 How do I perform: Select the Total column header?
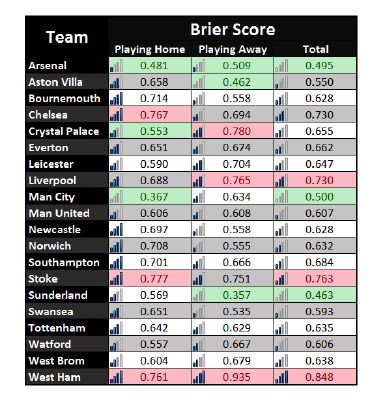tap(315, 49)
